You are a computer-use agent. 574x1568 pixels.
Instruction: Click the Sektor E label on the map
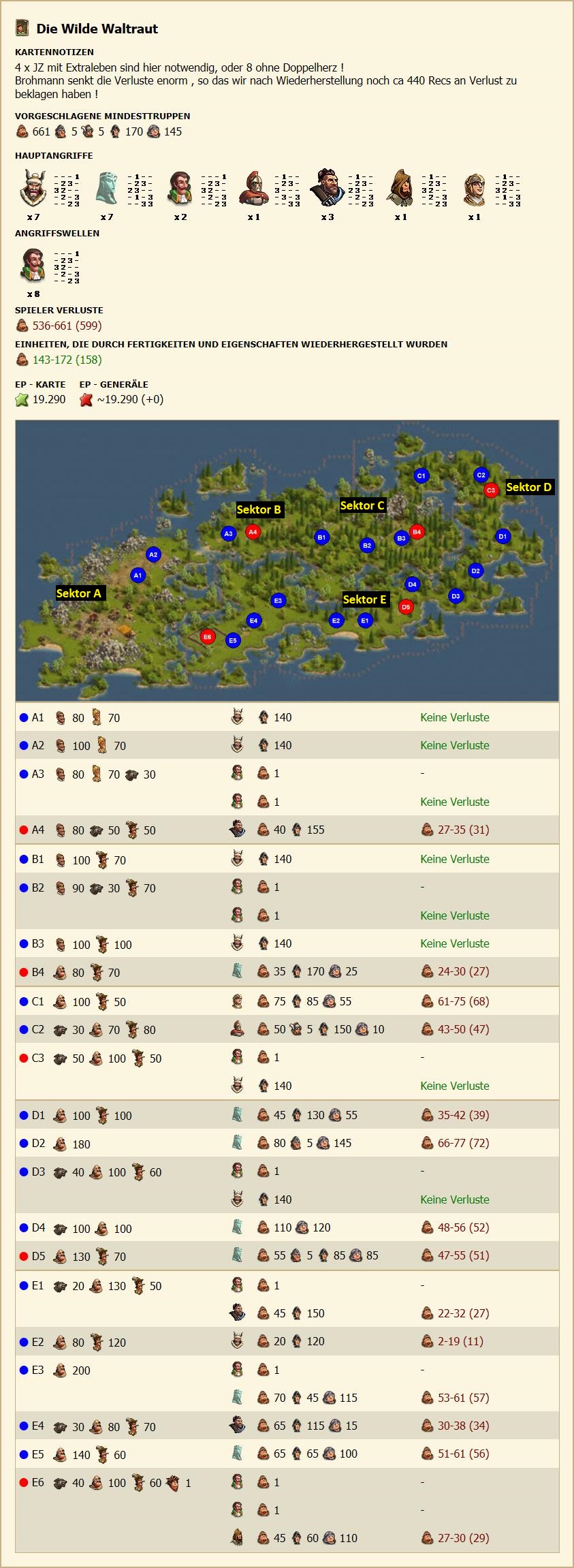(x=364, y=599)
